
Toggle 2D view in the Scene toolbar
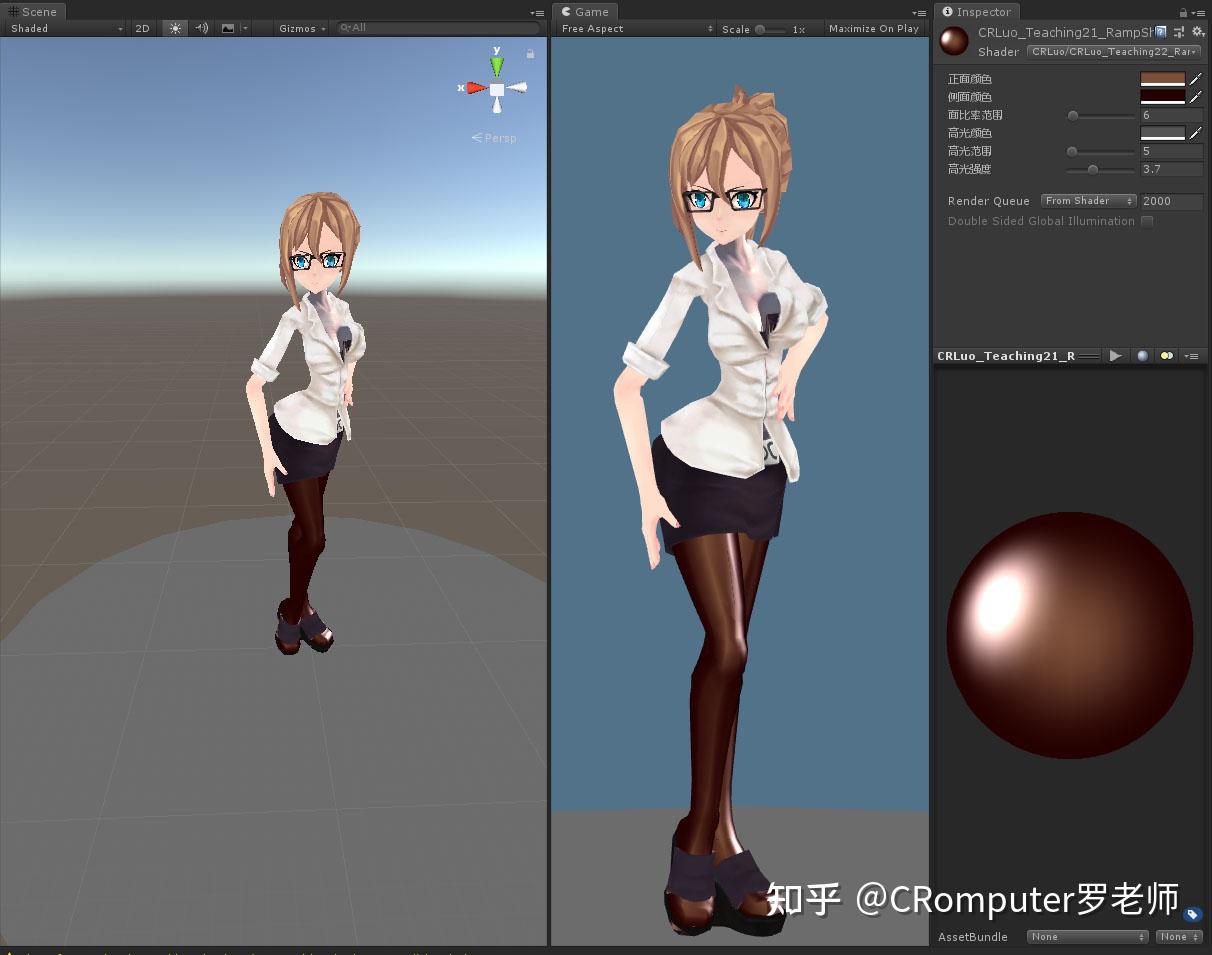[x=143, y=28]
